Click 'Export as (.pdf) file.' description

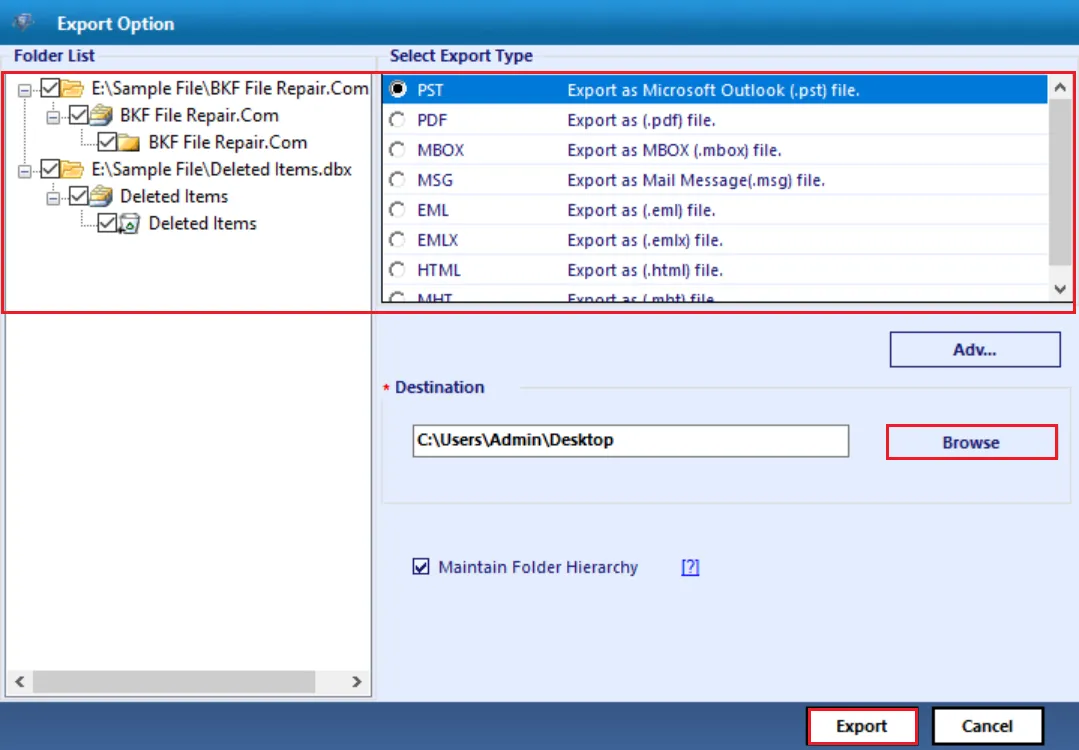641,120
